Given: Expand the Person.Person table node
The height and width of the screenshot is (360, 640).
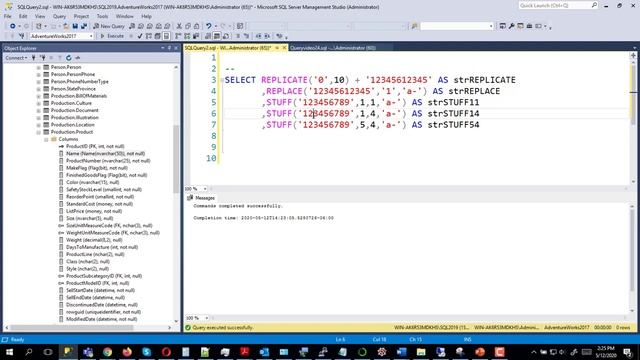Looking at the screenshot, I should [39, 67].
